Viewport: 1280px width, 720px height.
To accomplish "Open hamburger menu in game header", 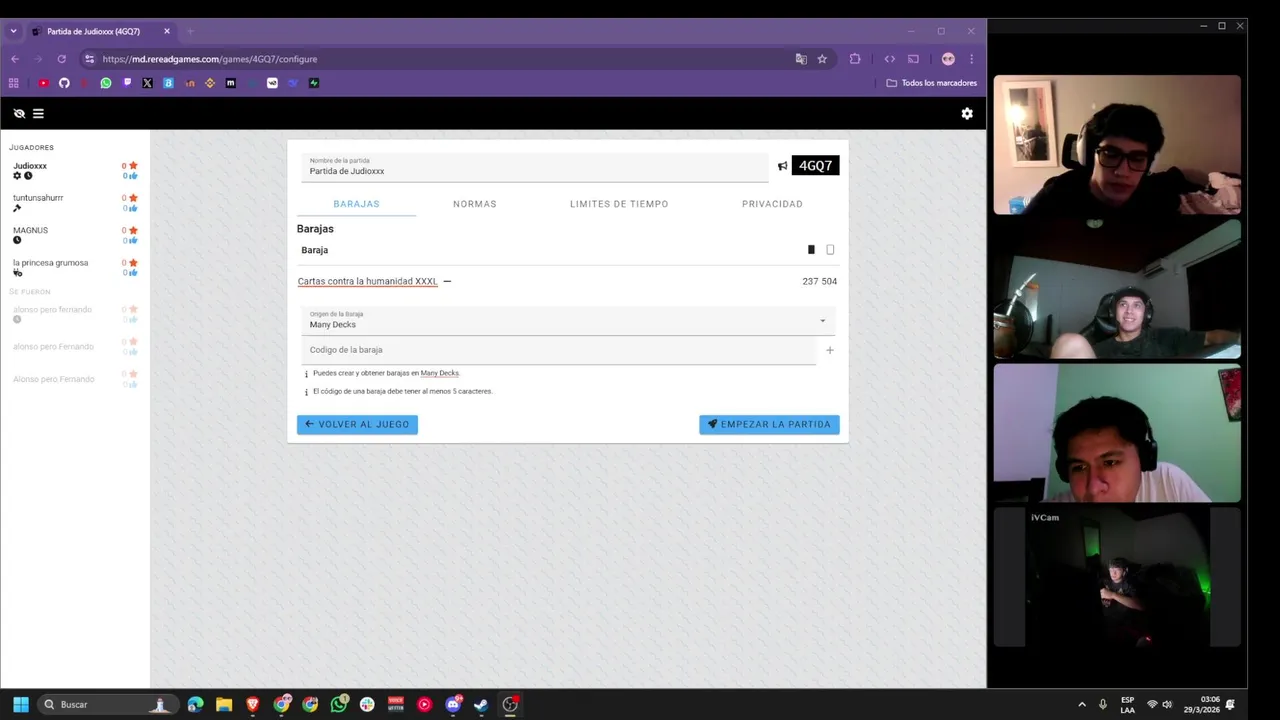I will [38, 114].
